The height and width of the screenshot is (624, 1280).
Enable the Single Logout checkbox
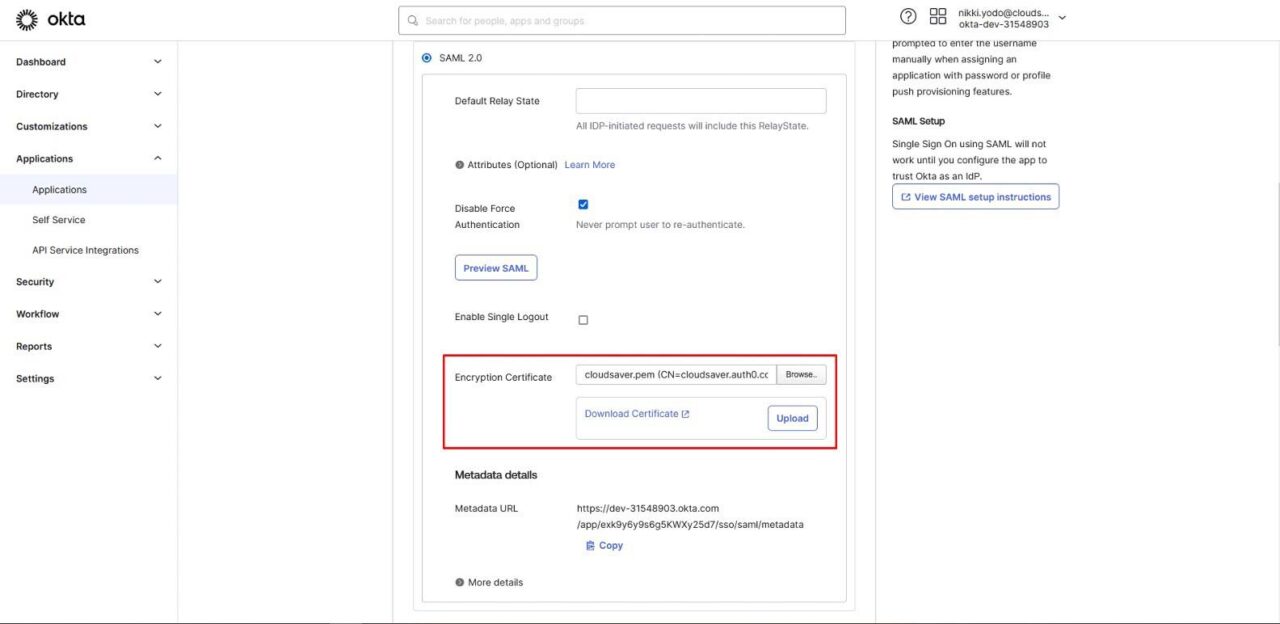point(583,320)
